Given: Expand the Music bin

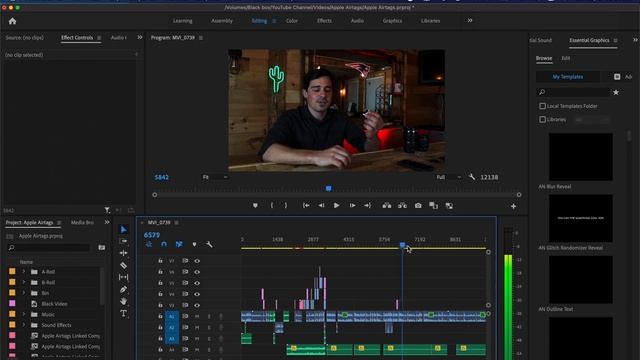Looking at the screenshot, I should pyautogui.click(x=24, y=314).
